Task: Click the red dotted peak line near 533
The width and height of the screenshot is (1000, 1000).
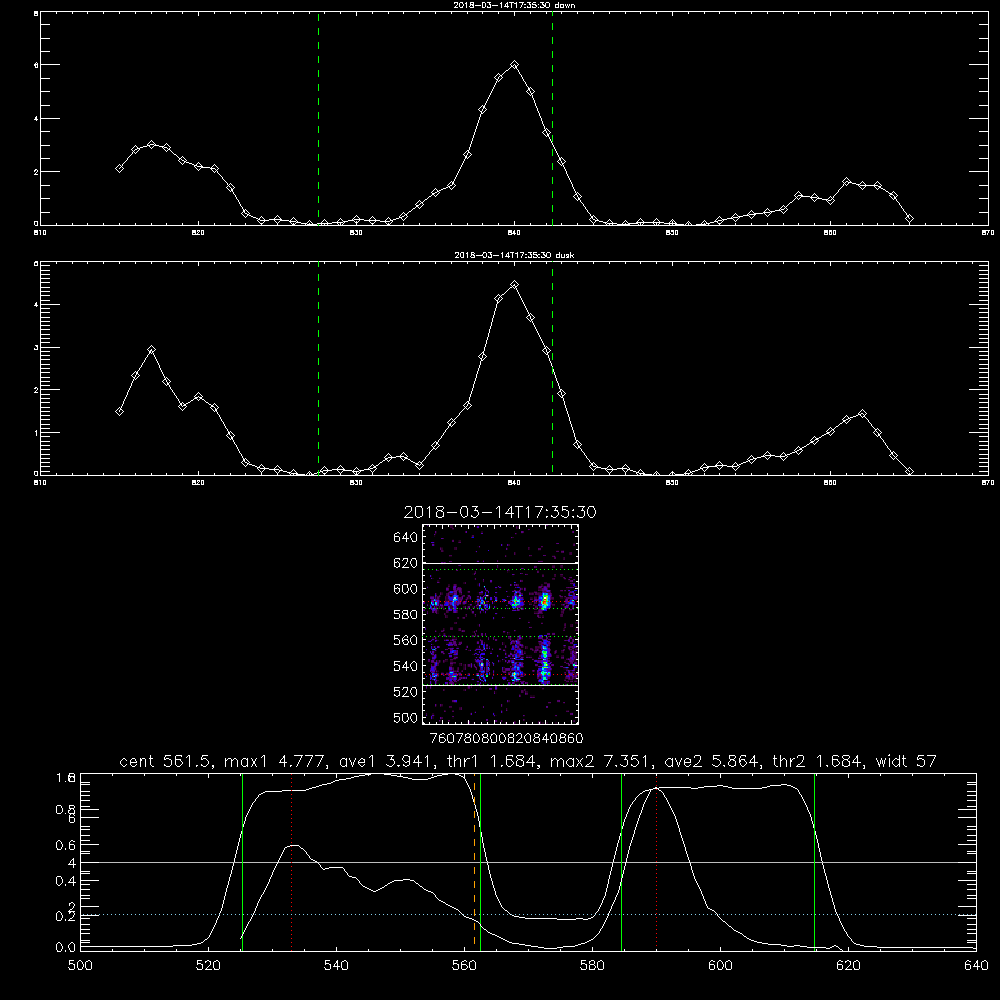Action: pos(291,861)
